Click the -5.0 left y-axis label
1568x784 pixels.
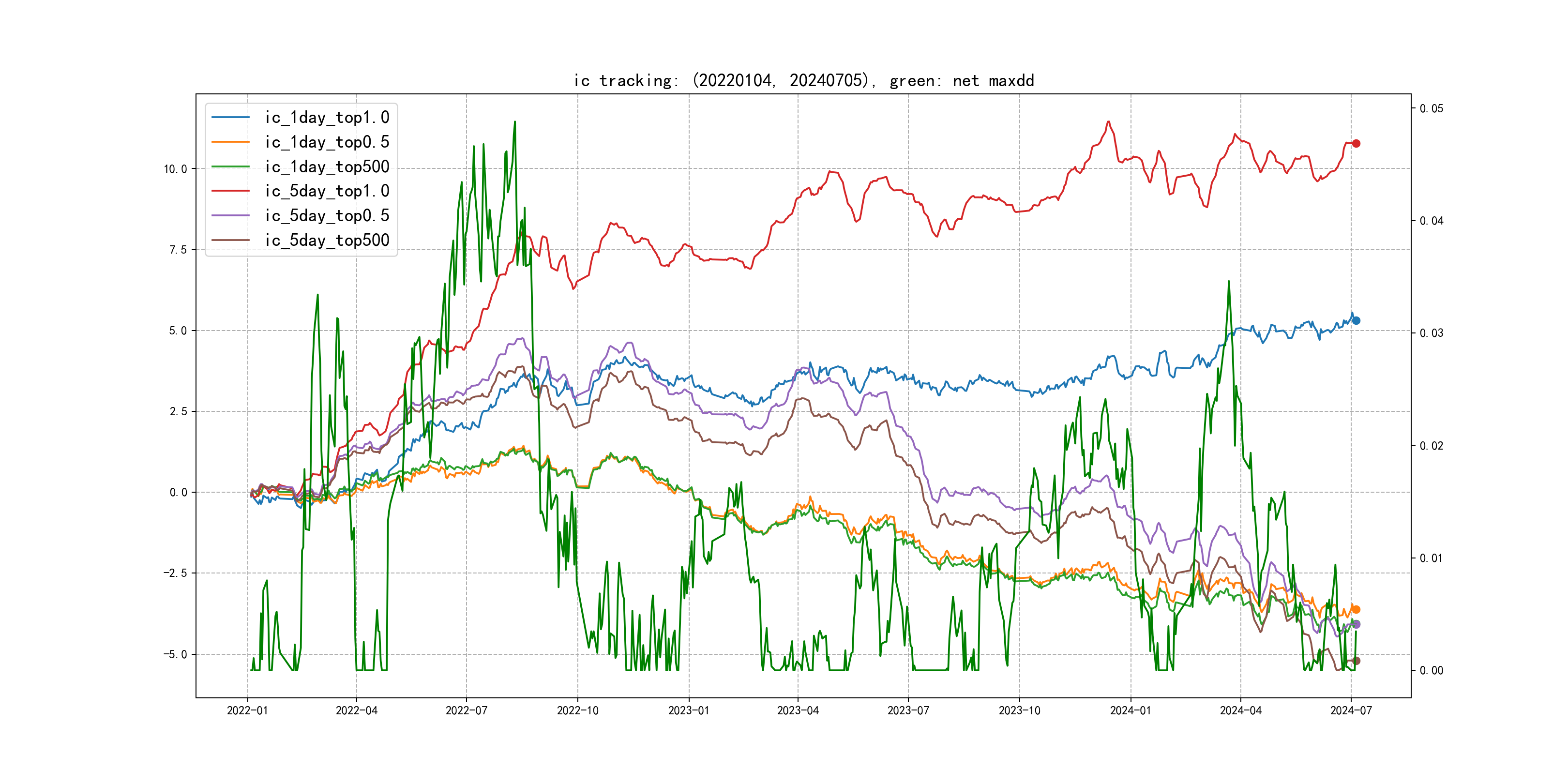(175, 654)
